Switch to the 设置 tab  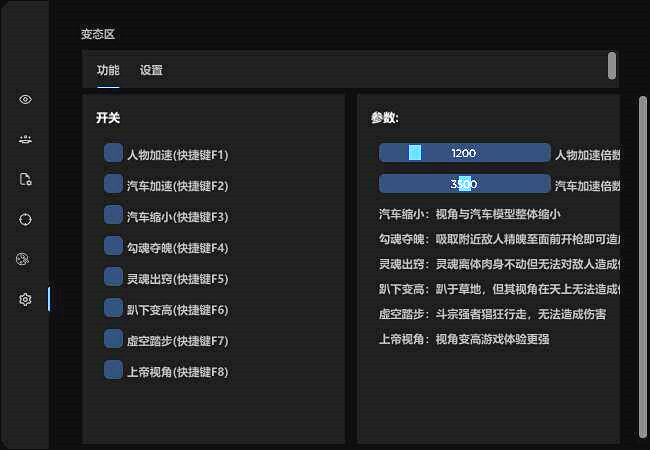[151, 70]
